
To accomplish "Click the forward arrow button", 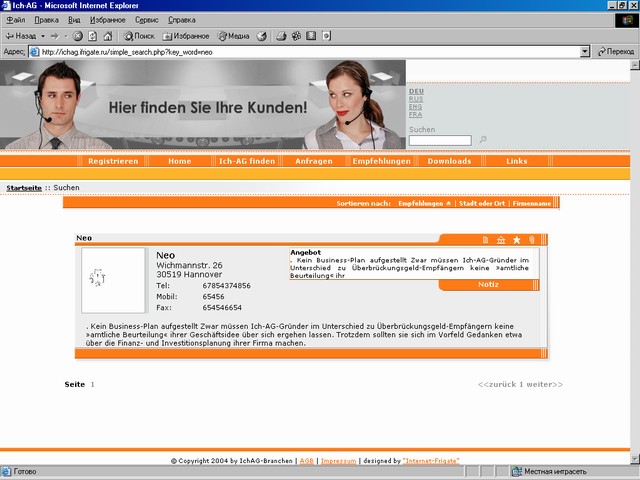I will pyautogui.click(x=54, y=36).
